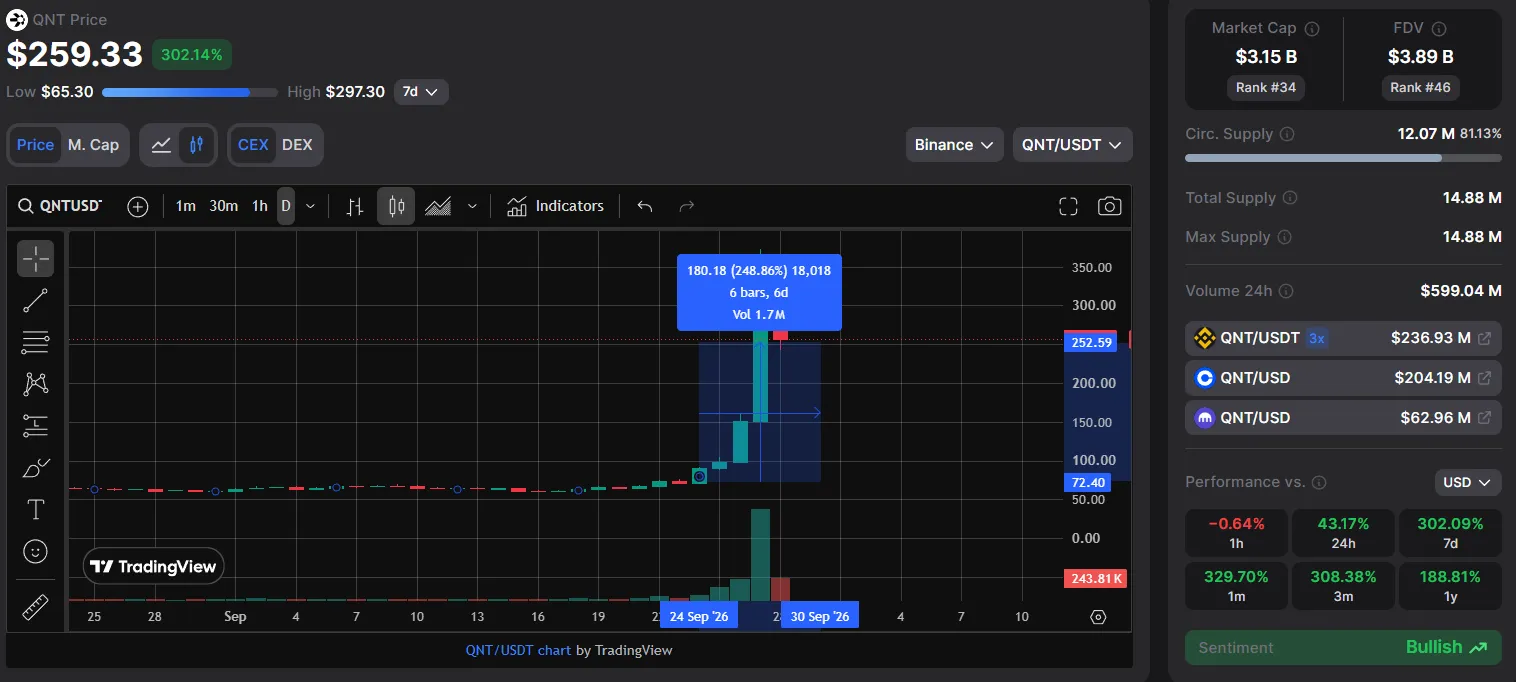The width and height of the screenshot is (1516, 682).
Task: Click the low-high price range bar
Action: (x=190, y=92)
